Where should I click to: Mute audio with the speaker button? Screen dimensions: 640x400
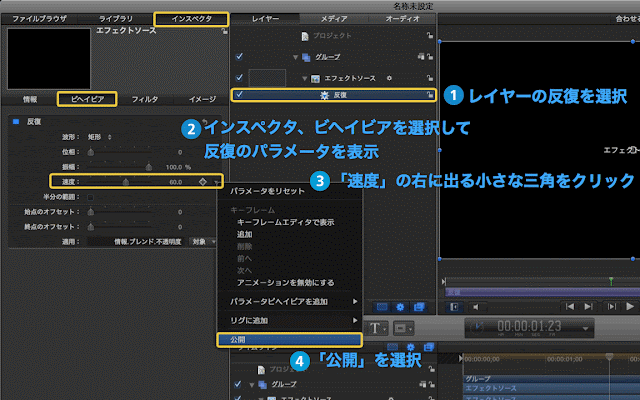pyautogui.click(x=475, y=307)
